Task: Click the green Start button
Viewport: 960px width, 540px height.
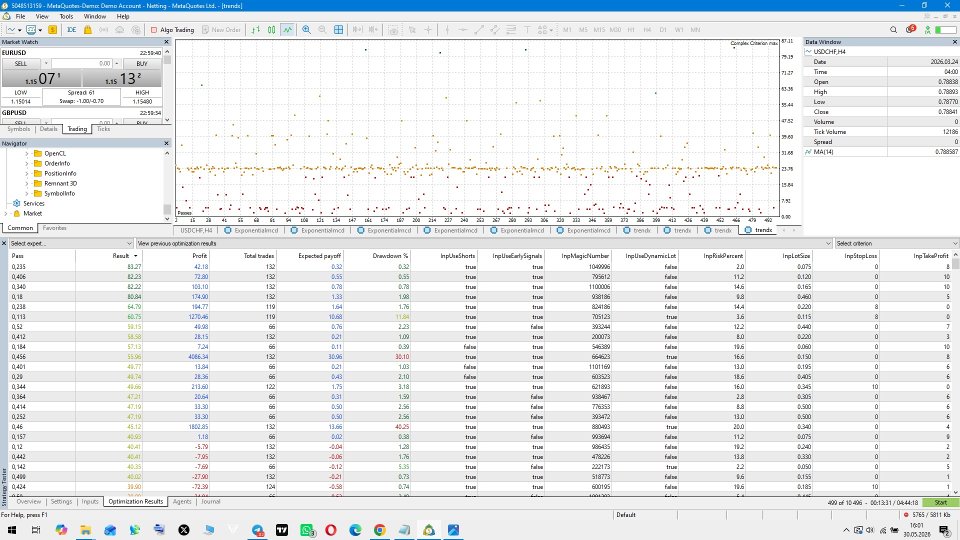Action: coord(940,503)
